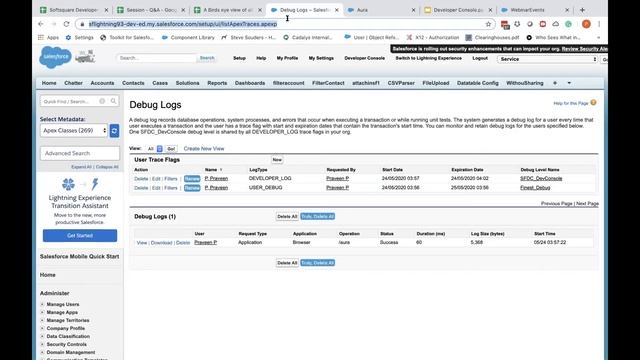
Task: Open the Apps bookmark grid icon
Action: click(41, 38)
